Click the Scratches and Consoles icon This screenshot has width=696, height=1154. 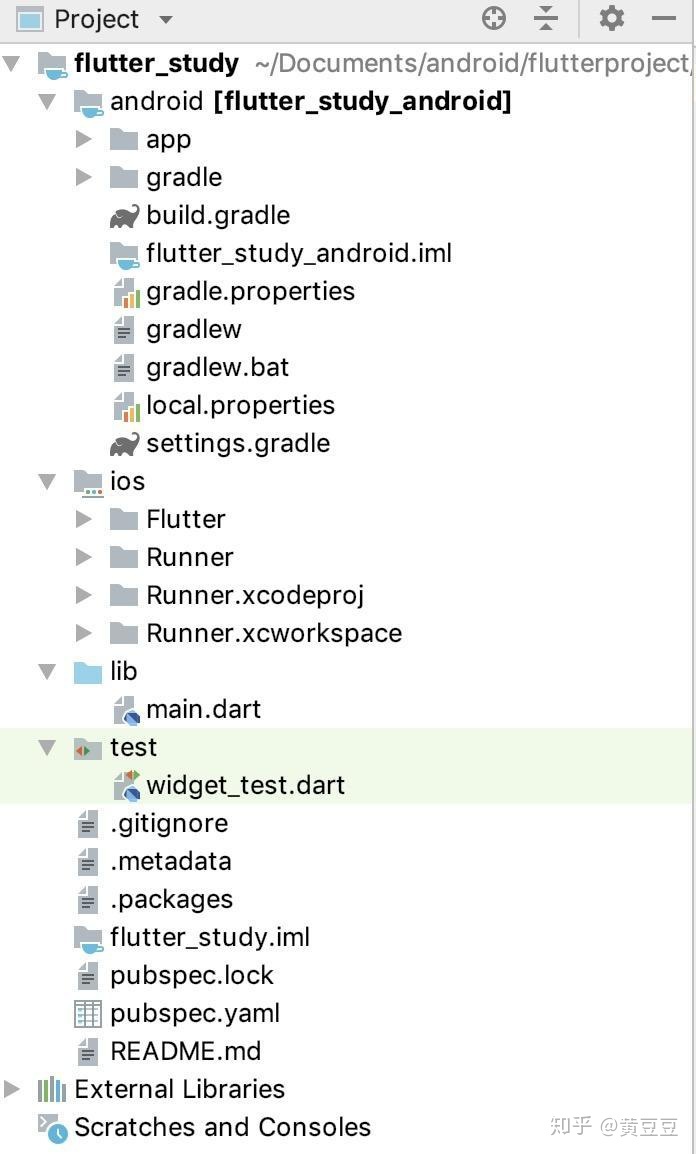pyautogui.click(x=52, y=1128)
